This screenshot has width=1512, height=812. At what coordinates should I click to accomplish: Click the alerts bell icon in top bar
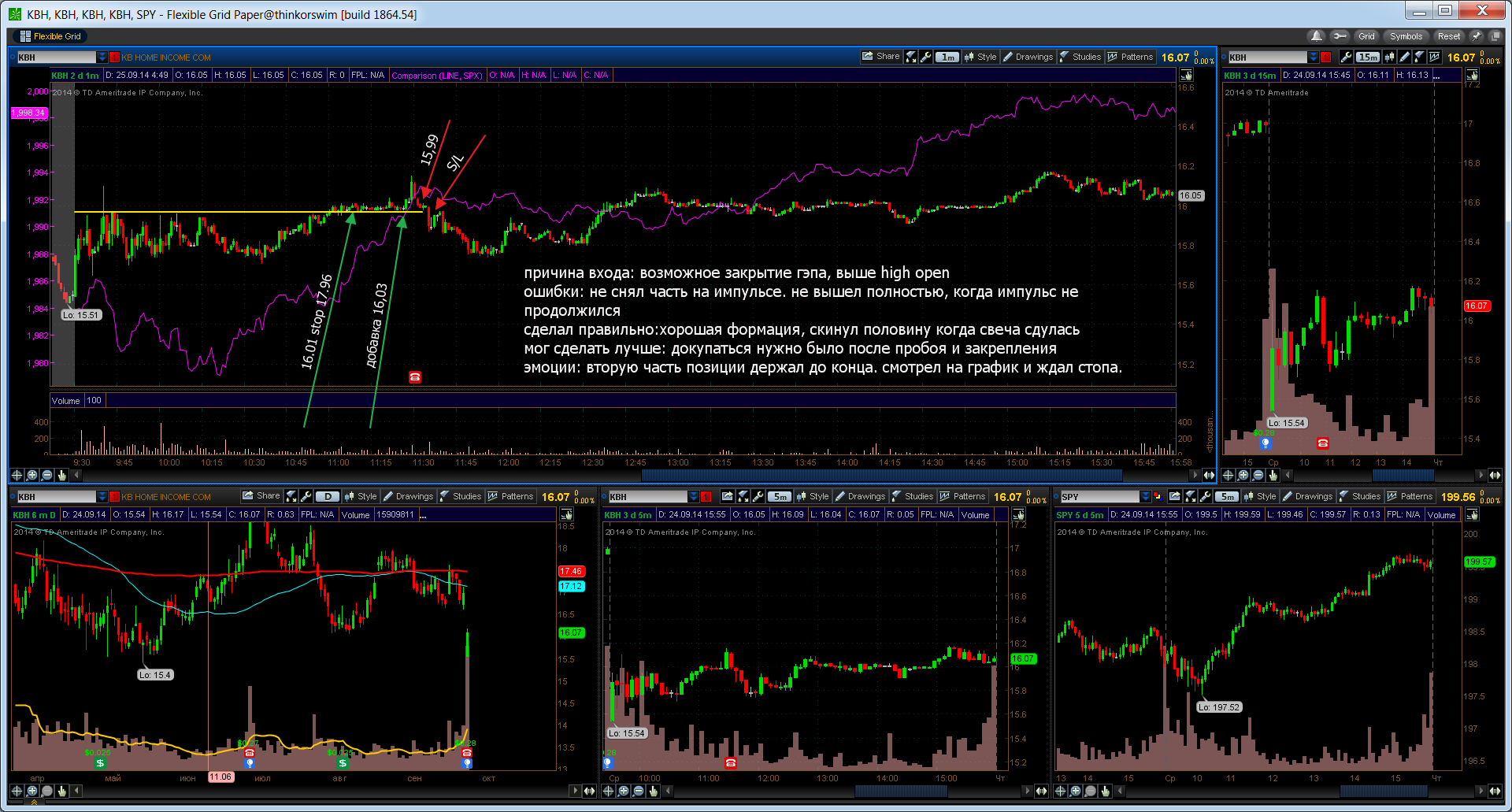1316,36
